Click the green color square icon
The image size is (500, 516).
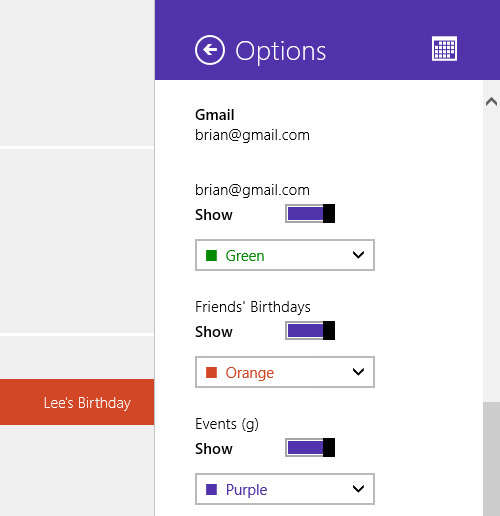click(211, 256)
